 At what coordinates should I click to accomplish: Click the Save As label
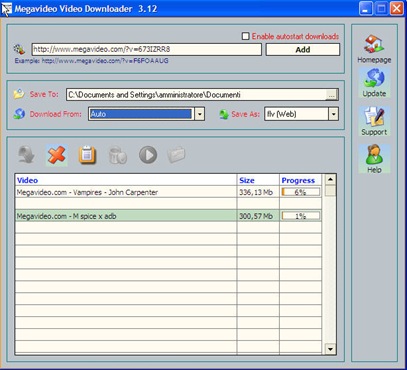(x=245, y=114)
